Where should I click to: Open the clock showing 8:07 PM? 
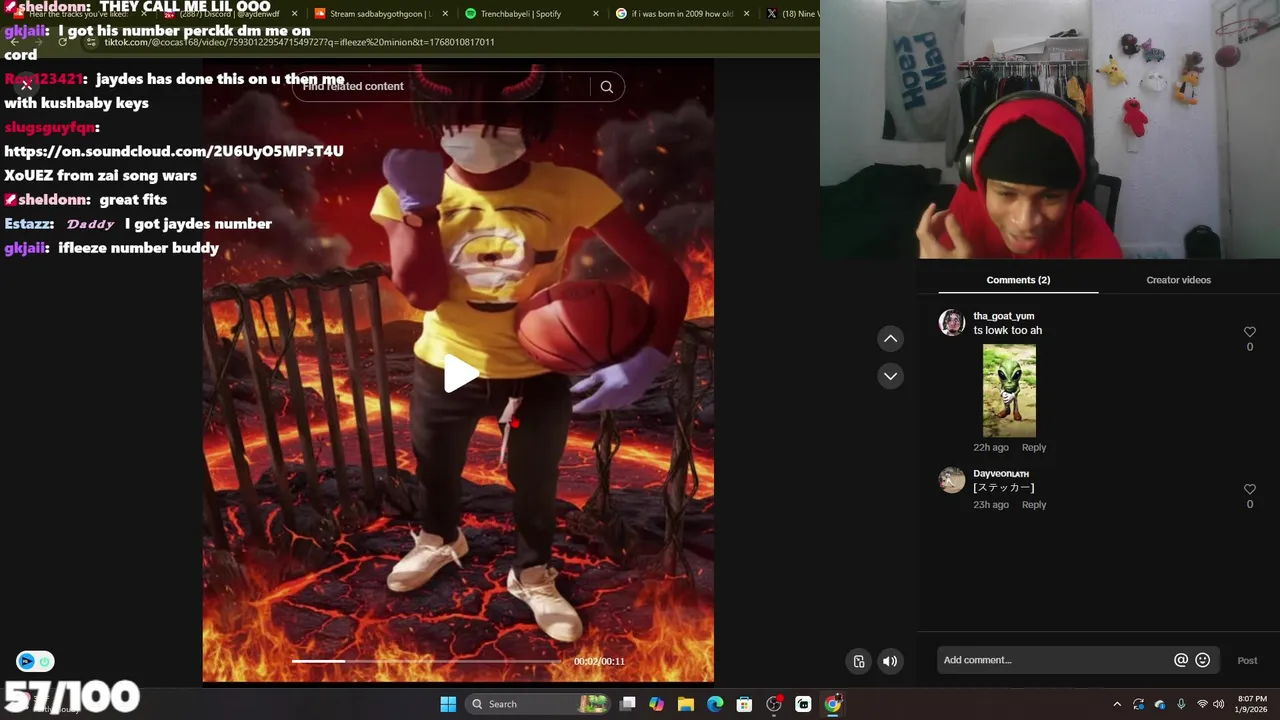click(x=1252, y=704)
